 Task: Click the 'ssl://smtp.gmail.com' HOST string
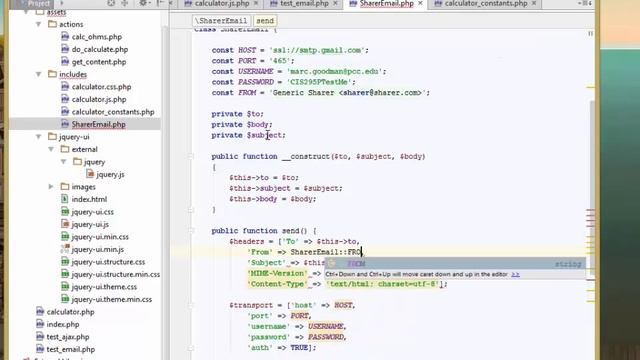(318, 50)
